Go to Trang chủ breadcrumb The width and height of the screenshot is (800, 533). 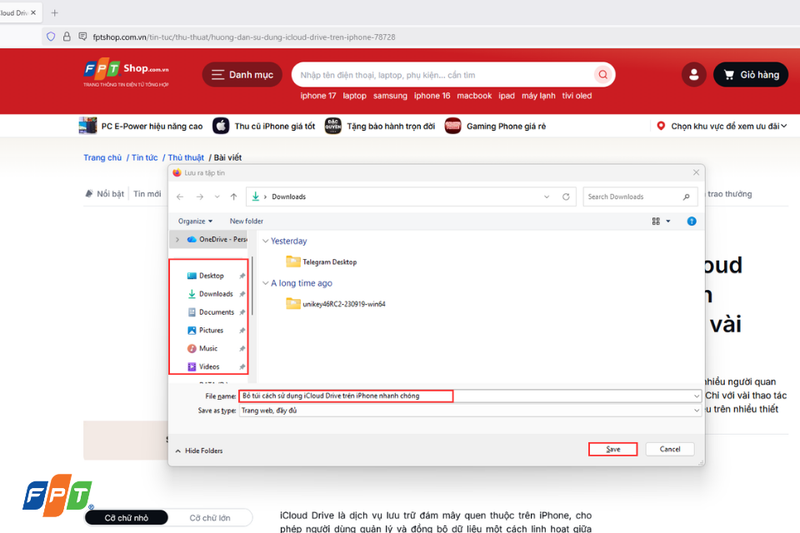pos(103,158)
